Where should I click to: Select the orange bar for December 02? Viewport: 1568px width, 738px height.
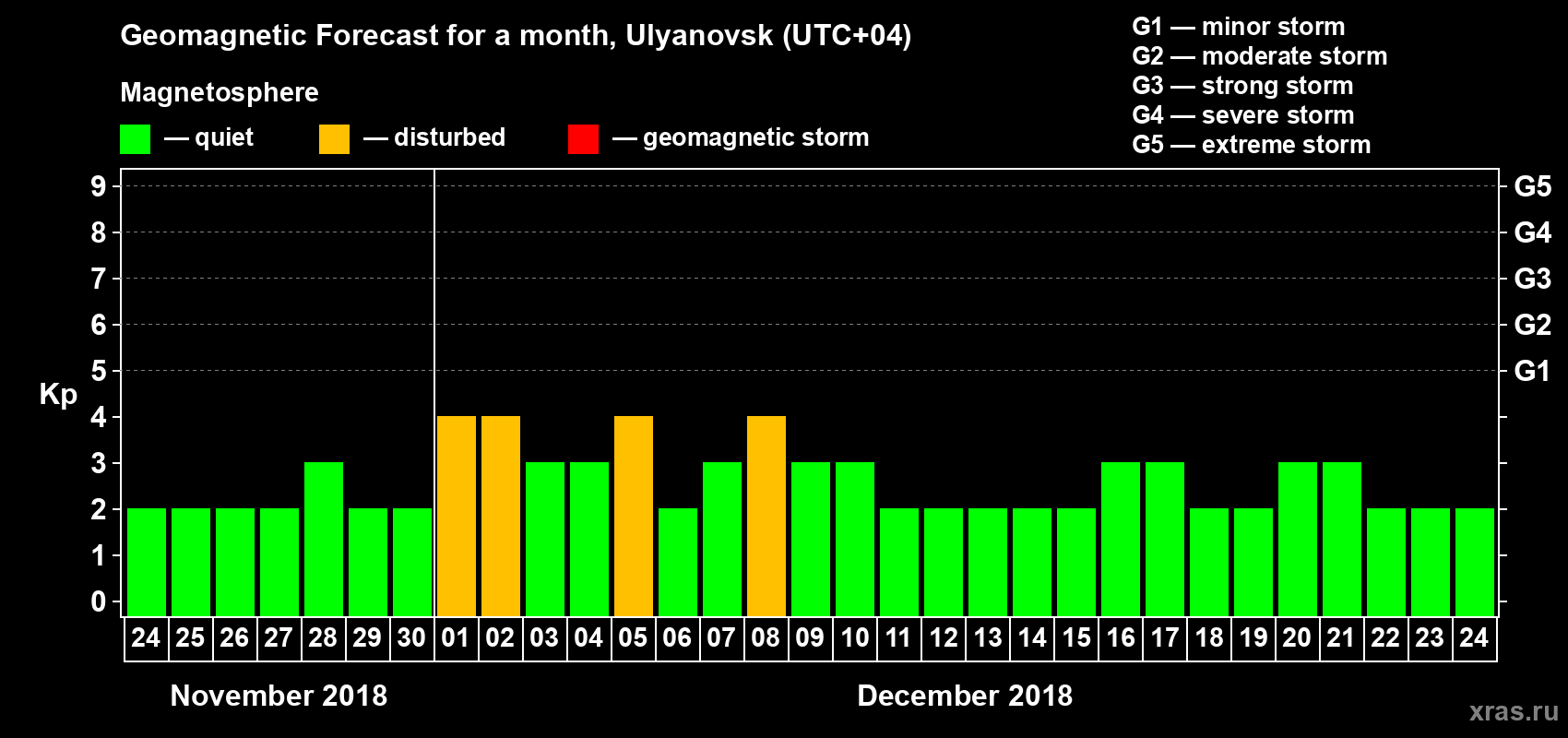[x=501, y=516]
